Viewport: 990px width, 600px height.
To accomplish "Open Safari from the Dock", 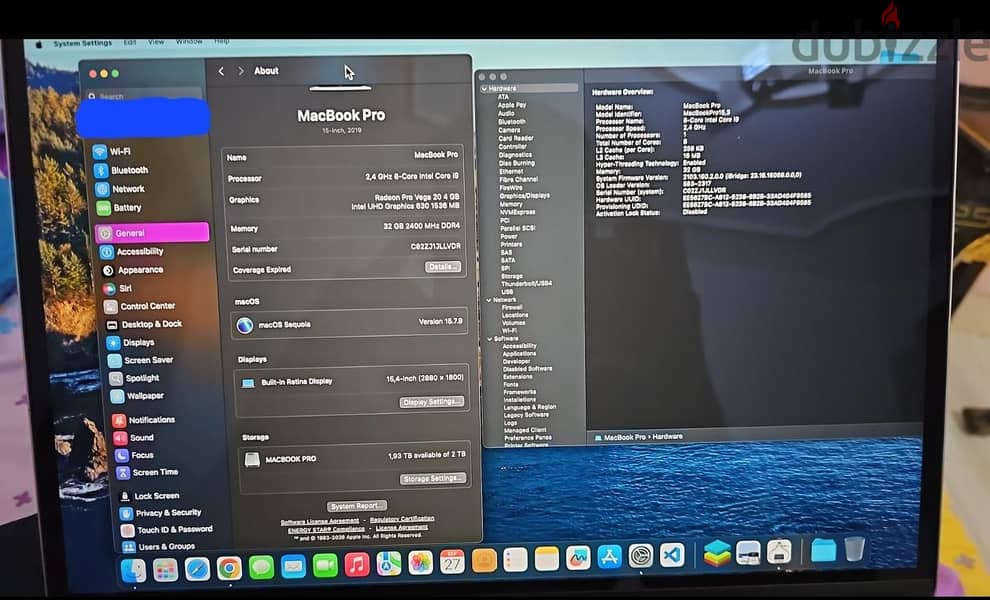I will coord(197,570).
